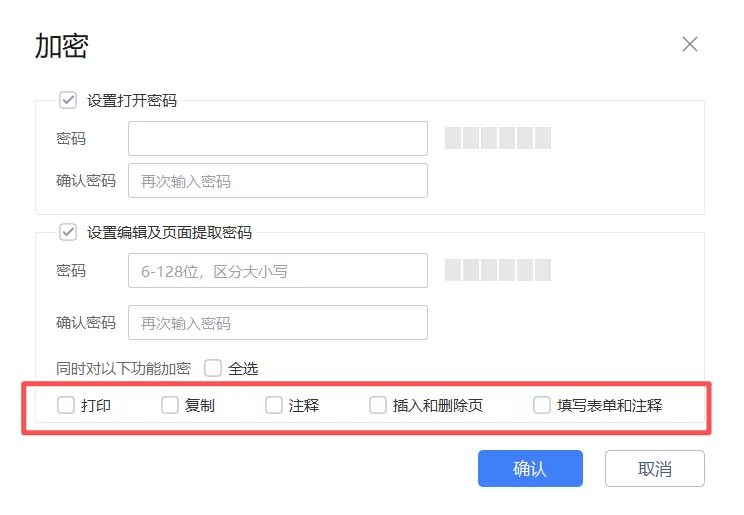Click the 6-128位，区分大小写 password field

click(278, 271)
